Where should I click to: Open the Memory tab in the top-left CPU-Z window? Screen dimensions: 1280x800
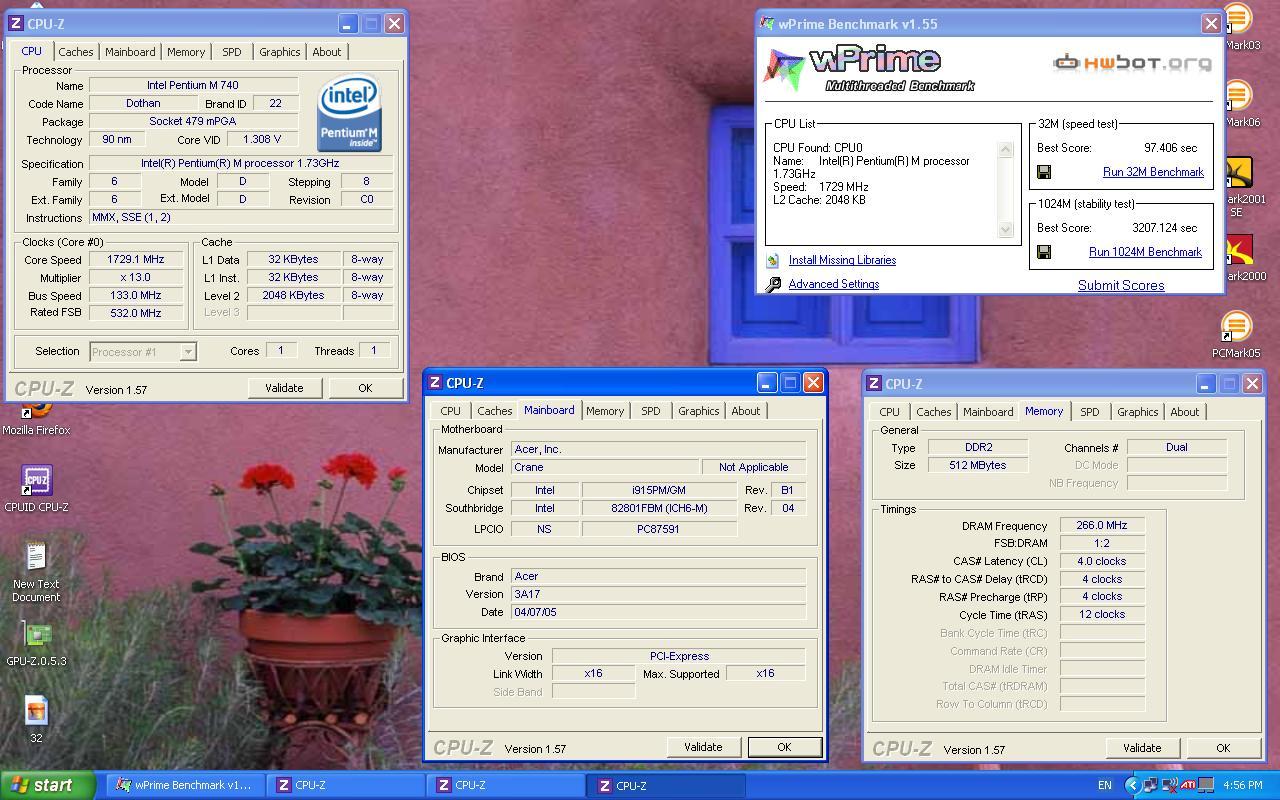[x=186, y=52]
